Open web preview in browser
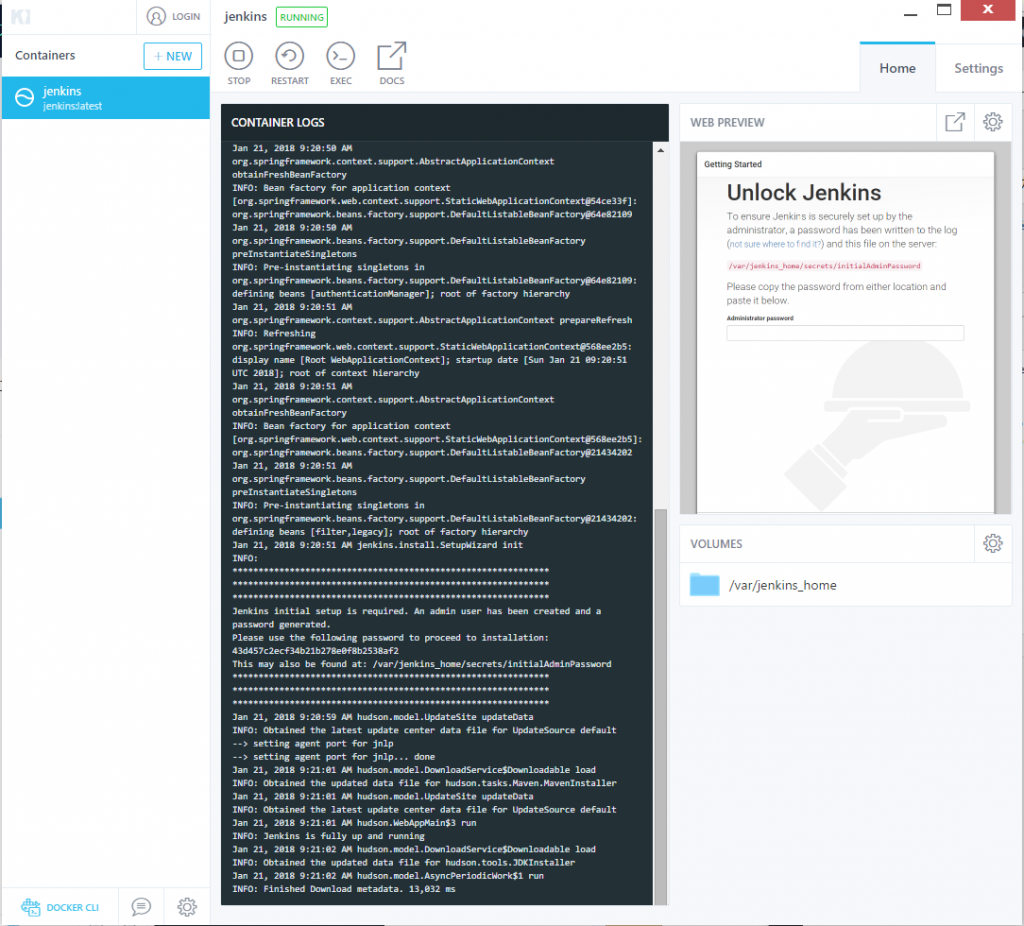 (955, 122)
